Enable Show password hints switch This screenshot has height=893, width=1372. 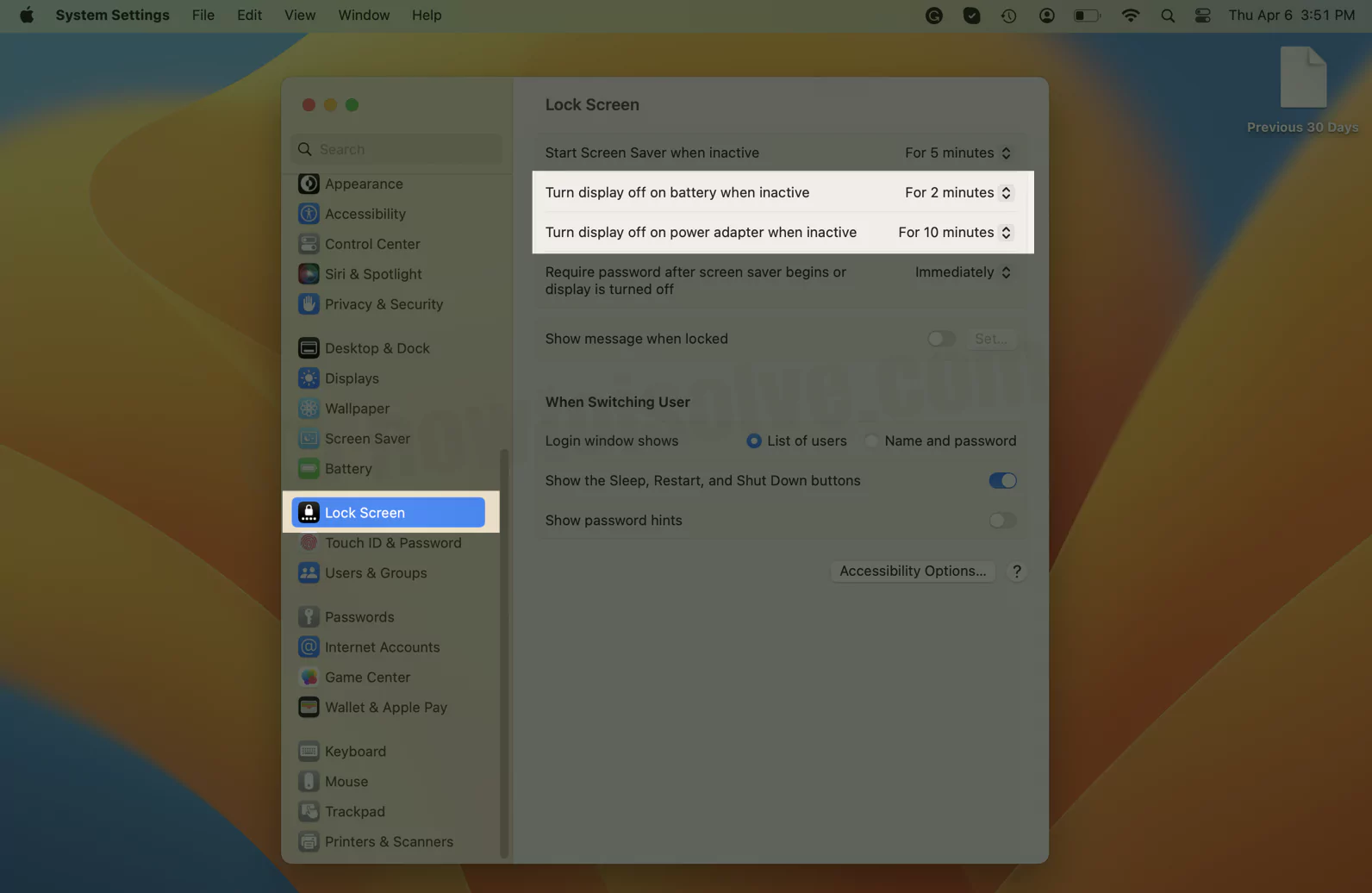click(x=1002, y=521)
